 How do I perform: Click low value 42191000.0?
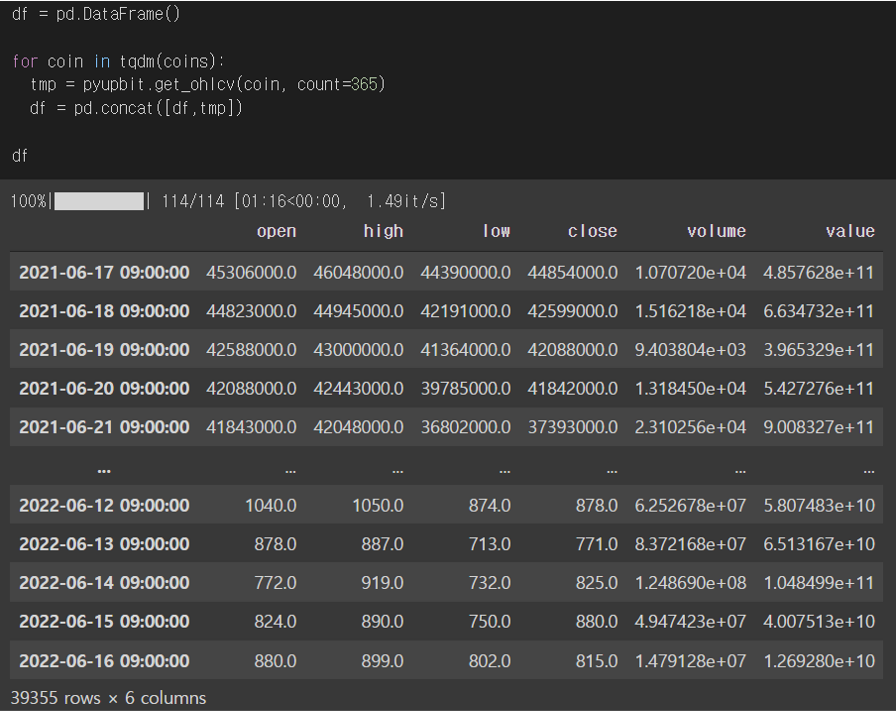pyautogui.click(x=466, y=311)
